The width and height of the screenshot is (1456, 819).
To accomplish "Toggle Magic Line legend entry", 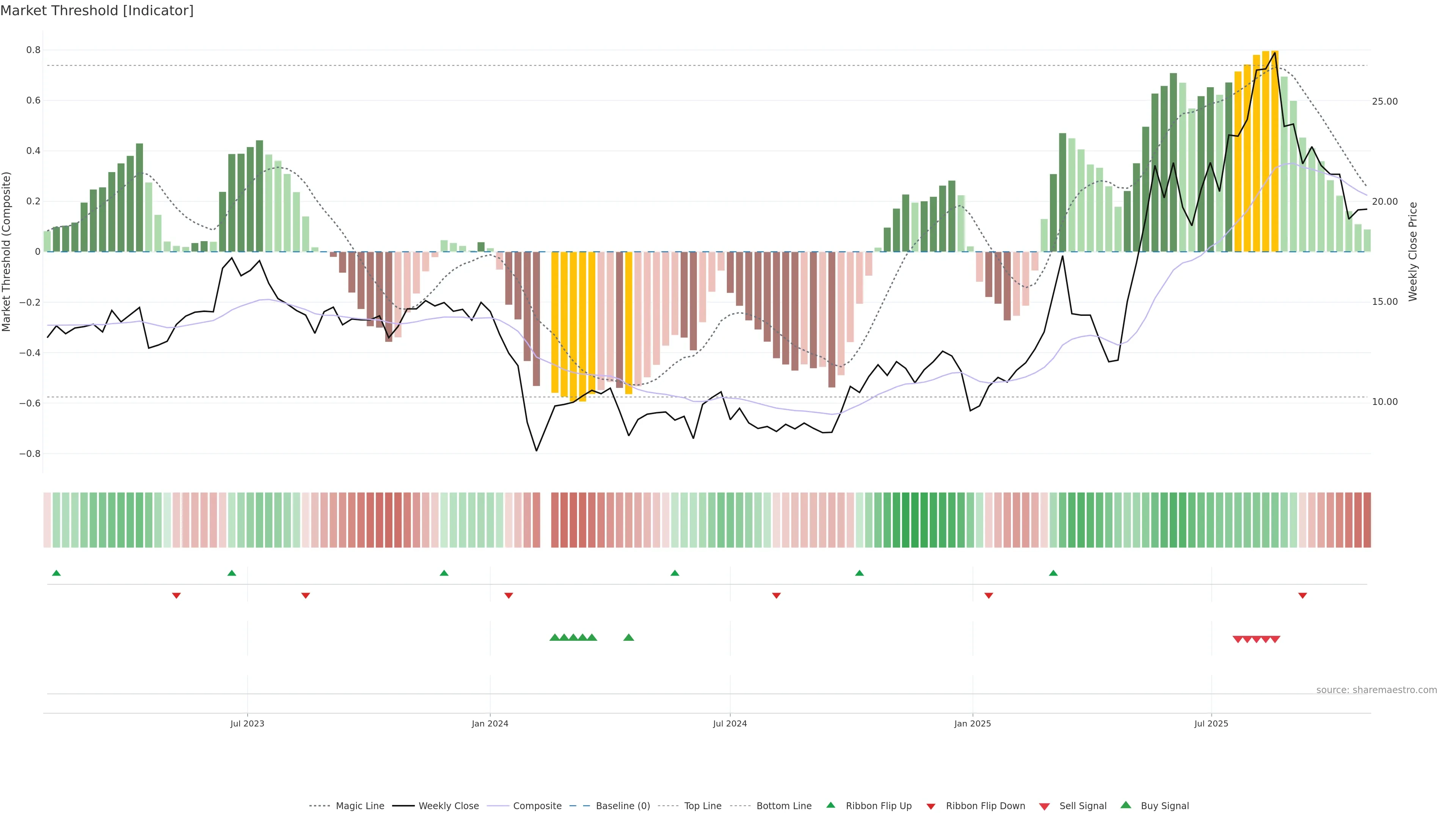I will 359,806.
